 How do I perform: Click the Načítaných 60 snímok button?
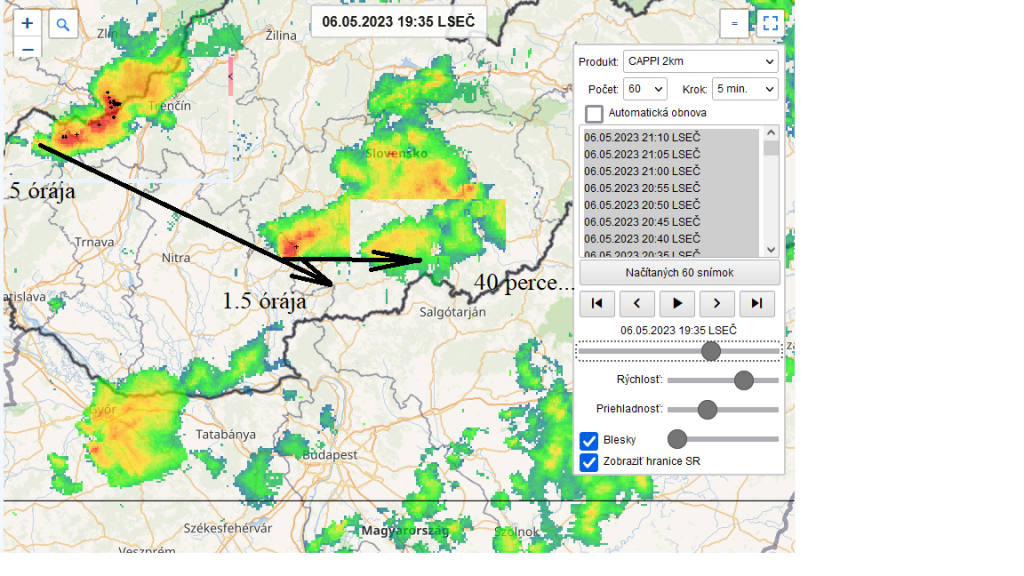pos(680,273)
